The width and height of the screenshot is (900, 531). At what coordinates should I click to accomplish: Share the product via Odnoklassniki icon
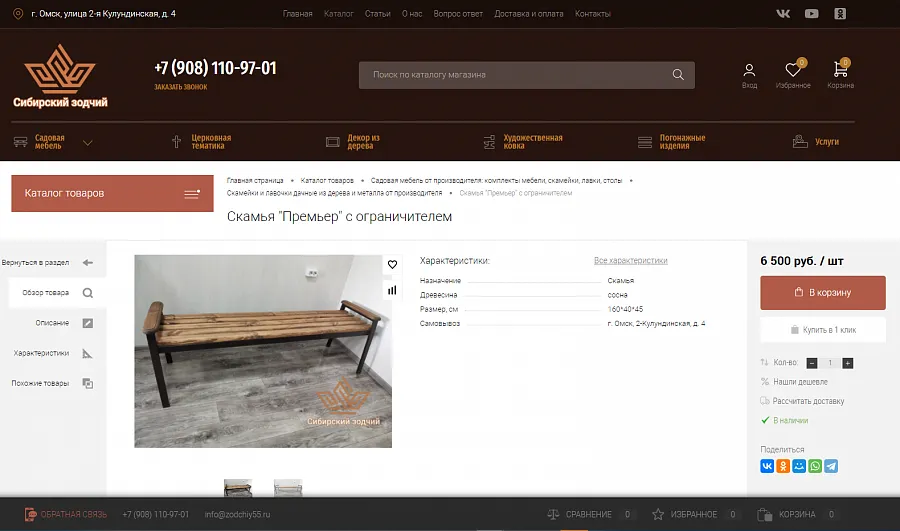[x=783, y=466]
